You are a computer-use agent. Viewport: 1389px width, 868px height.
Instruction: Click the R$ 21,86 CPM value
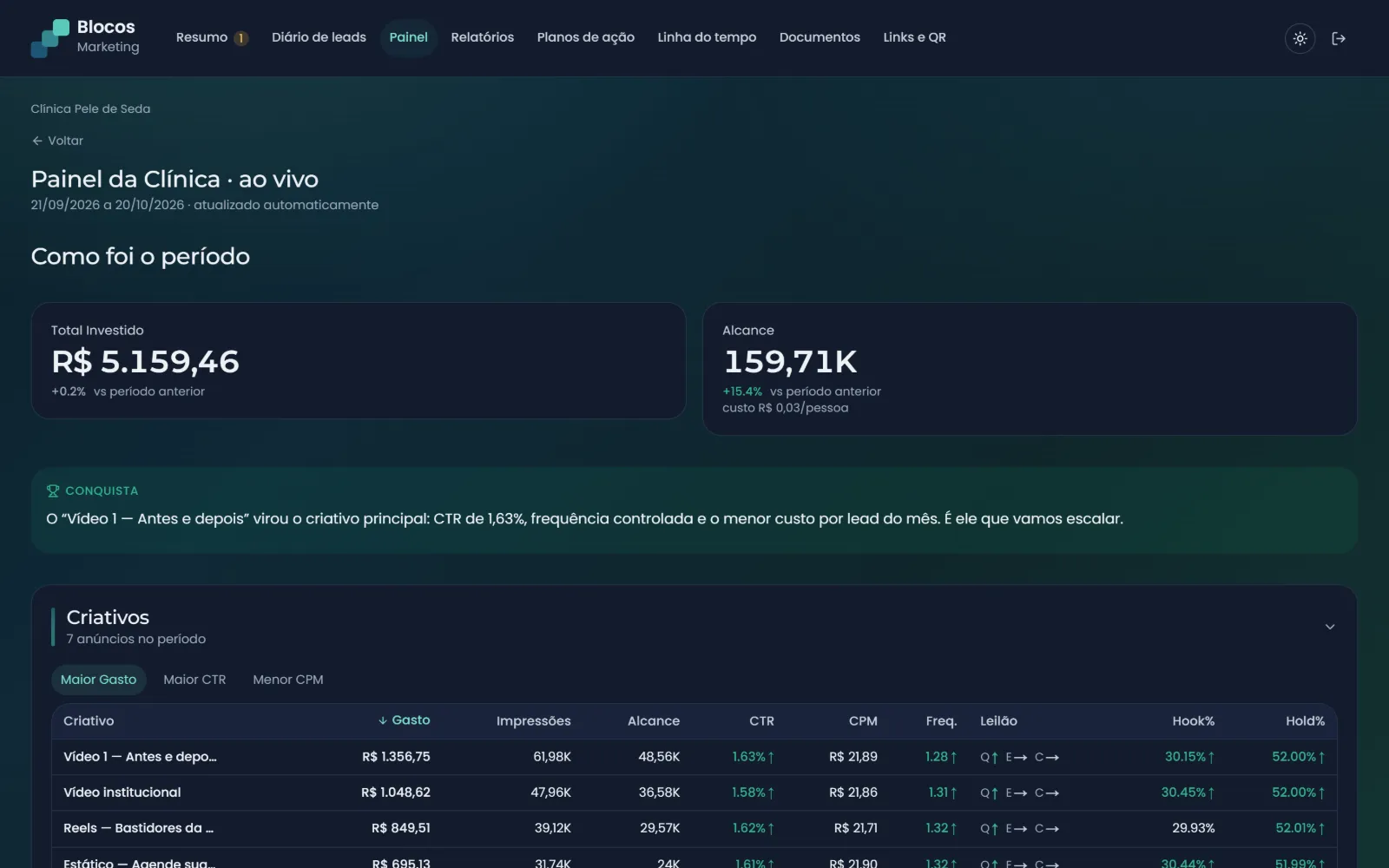point(852,792)
